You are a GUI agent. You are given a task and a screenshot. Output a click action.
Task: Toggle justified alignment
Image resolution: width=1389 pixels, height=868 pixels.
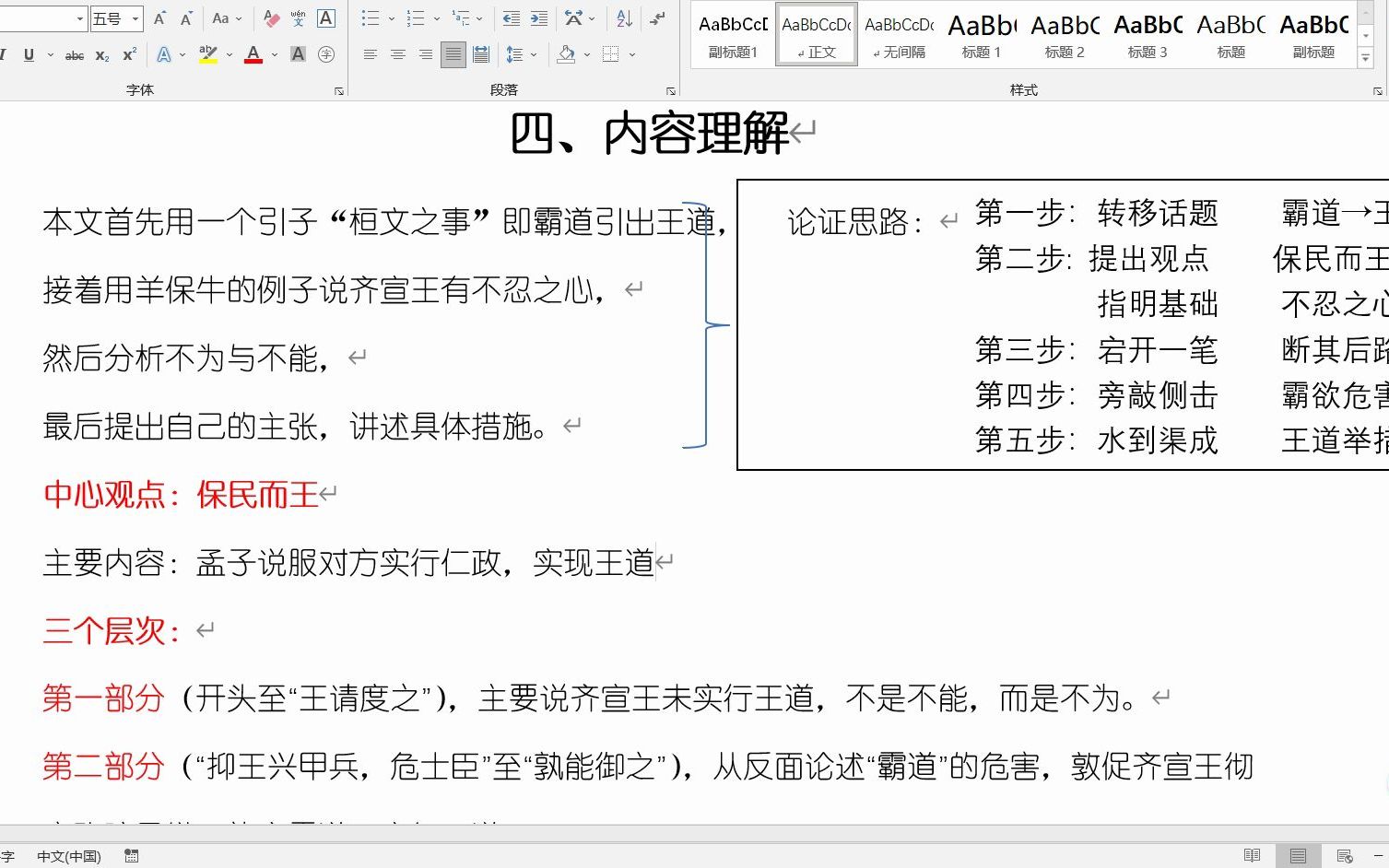[x=453, y=55]
